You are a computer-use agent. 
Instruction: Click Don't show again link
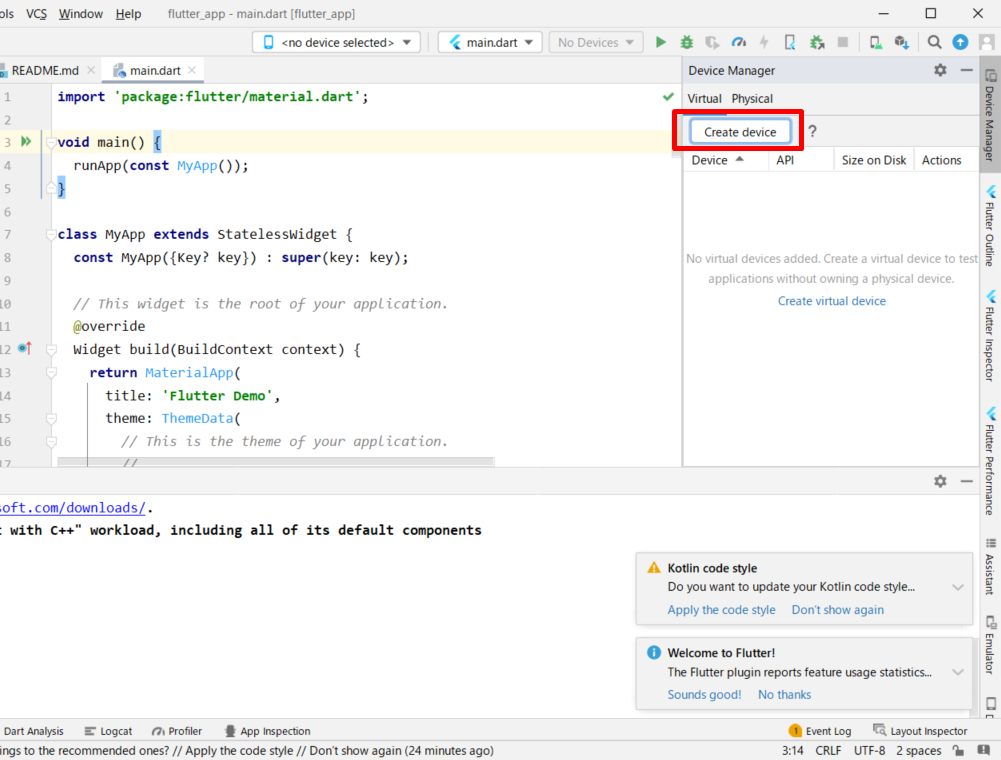coord(838,610)
